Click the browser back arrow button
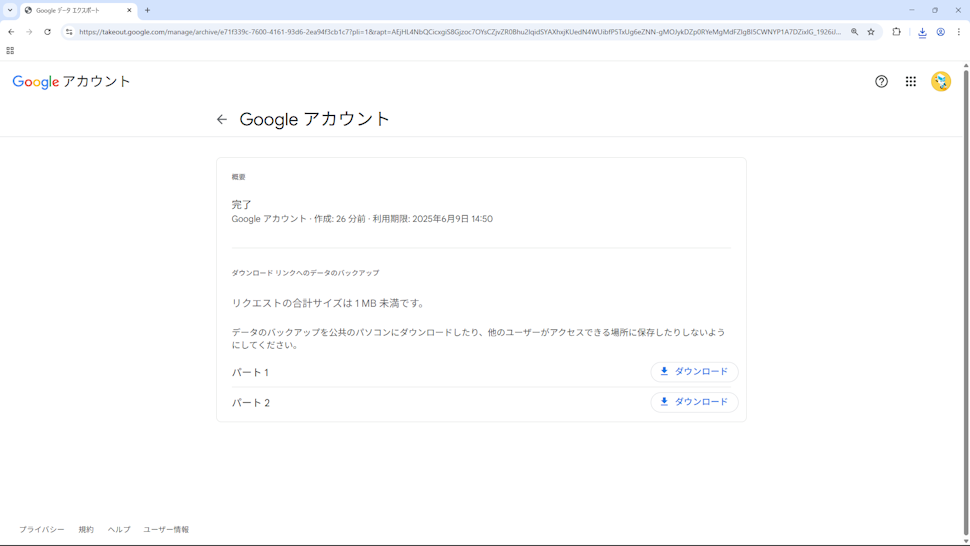 11,32
